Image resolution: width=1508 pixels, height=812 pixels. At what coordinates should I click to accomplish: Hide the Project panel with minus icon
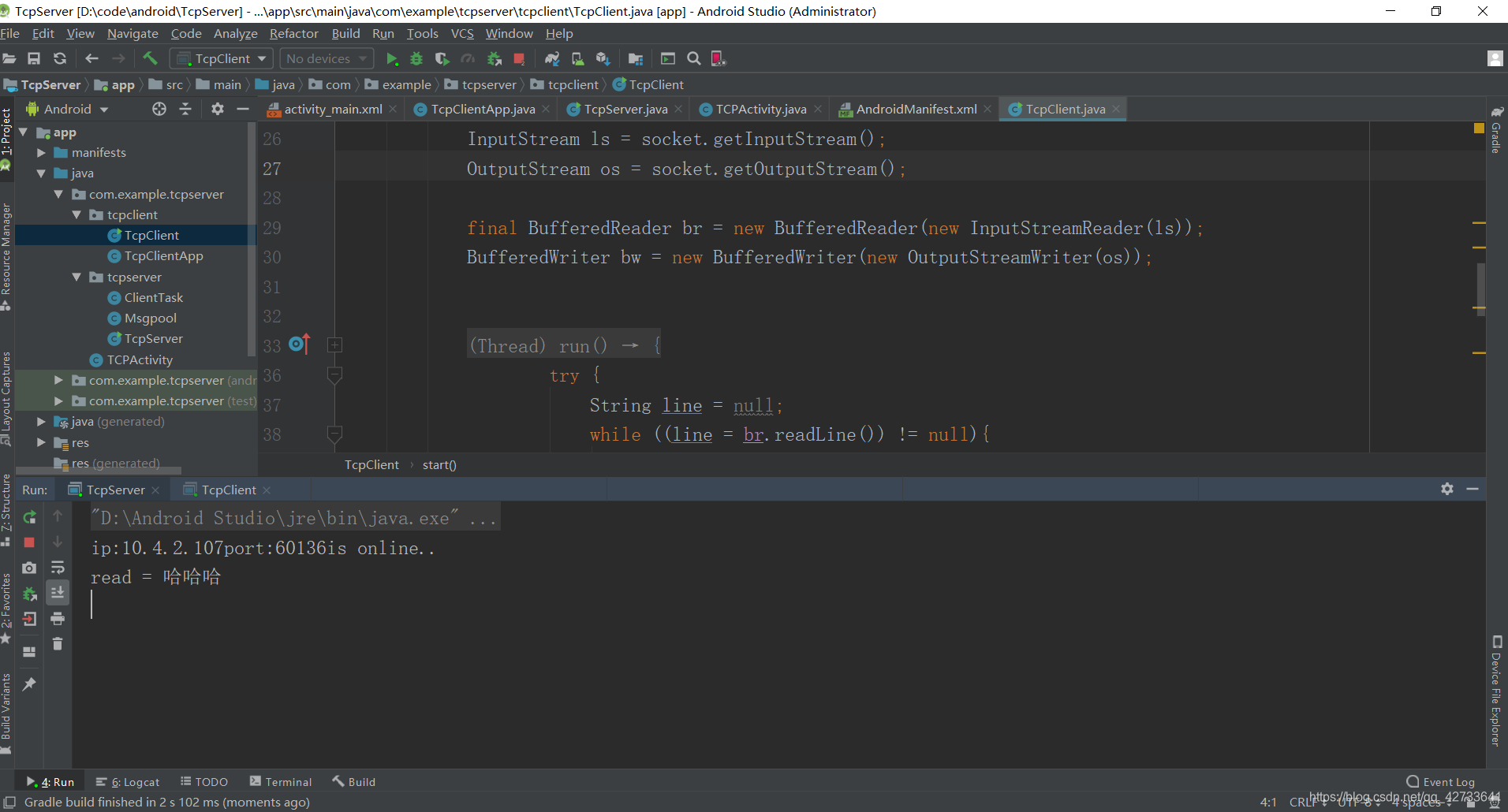pyautogui.click(x=243, y=109)
